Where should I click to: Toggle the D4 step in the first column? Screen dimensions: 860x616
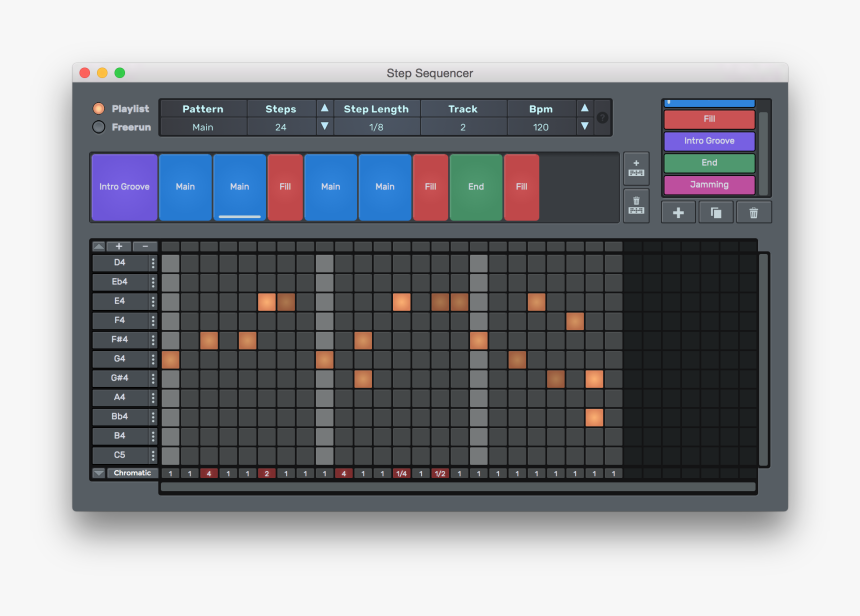pyautogui.click(x=171, y=263)
